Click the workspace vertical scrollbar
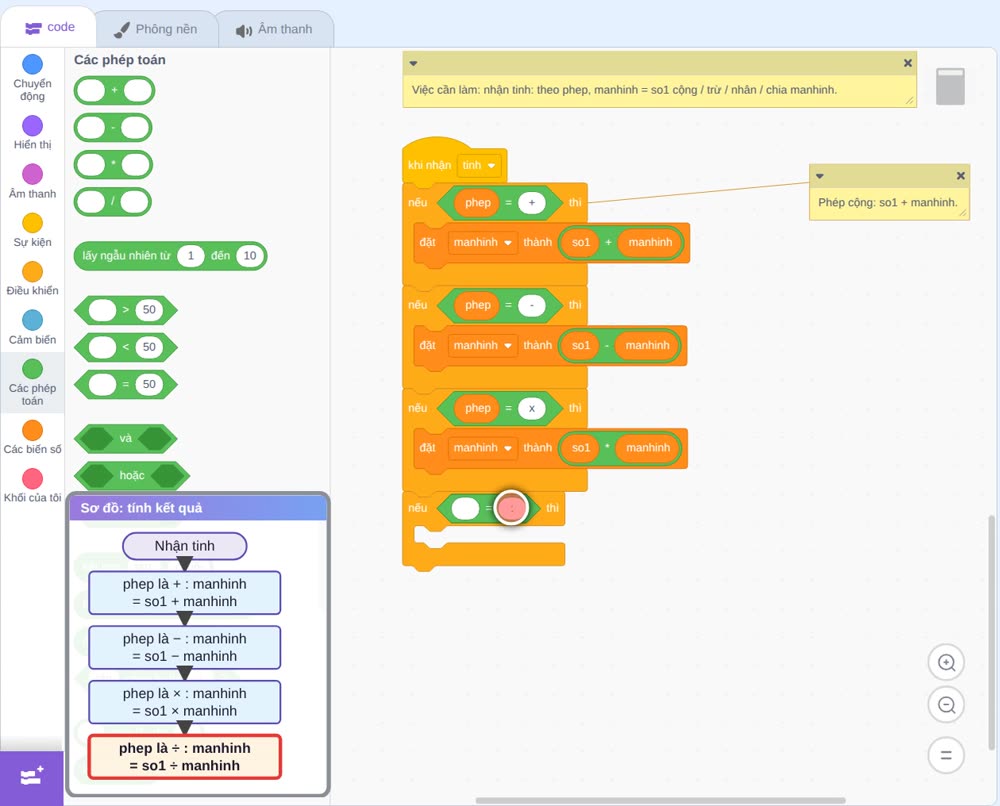This screenshot has width=1000, height=806. point(991,631)
